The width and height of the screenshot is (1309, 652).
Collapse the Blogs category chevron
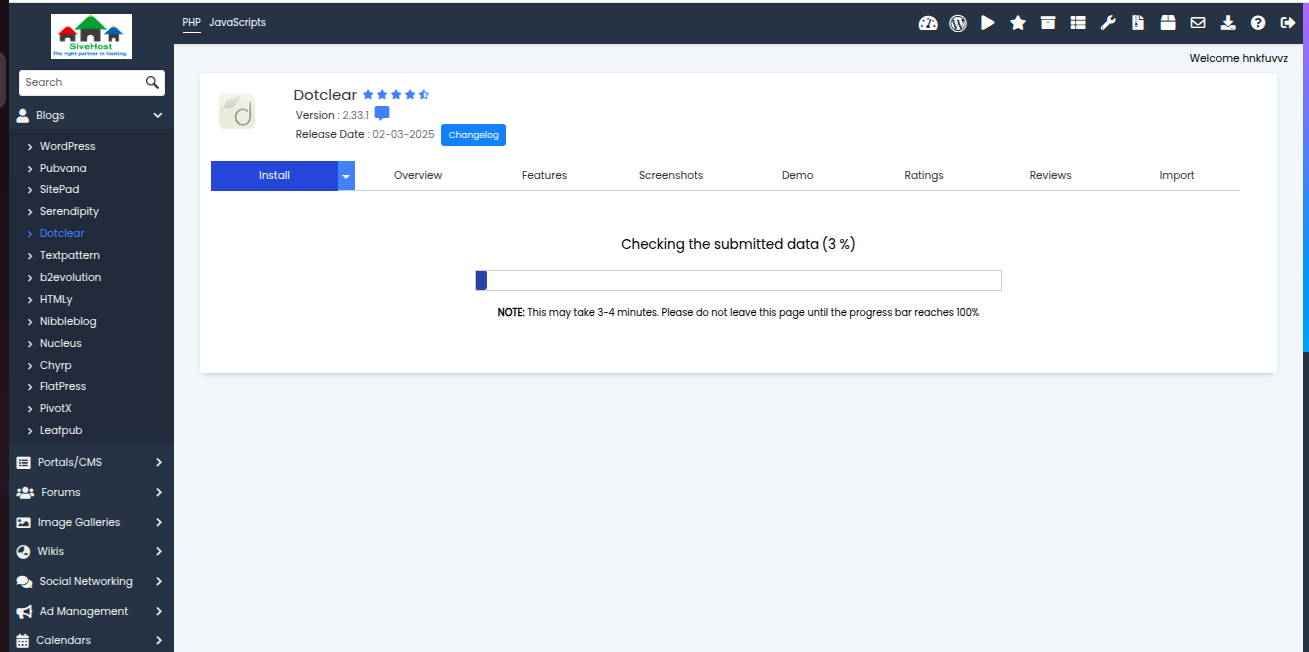[157, 116]
